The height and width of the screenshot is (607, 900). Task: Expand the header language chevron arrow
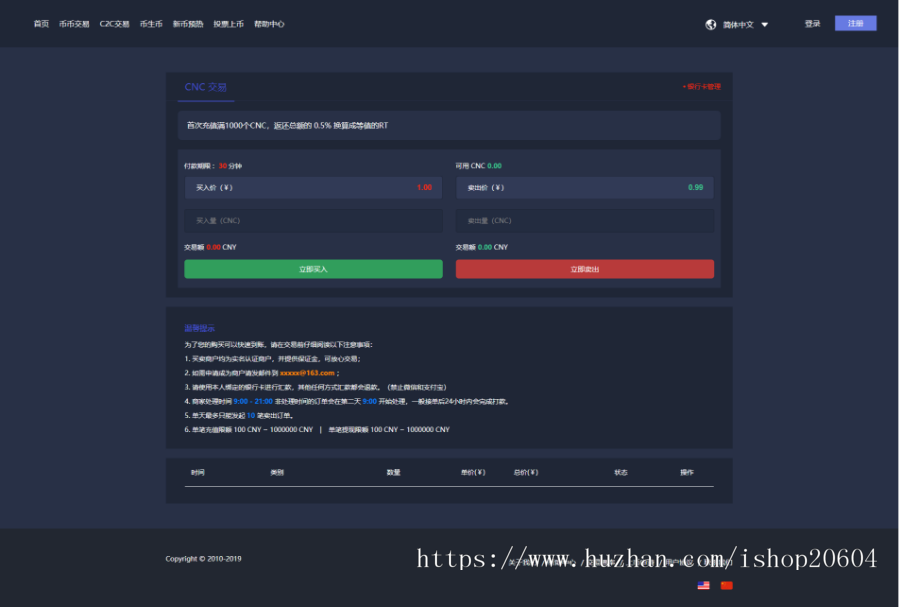click(766, 24)
